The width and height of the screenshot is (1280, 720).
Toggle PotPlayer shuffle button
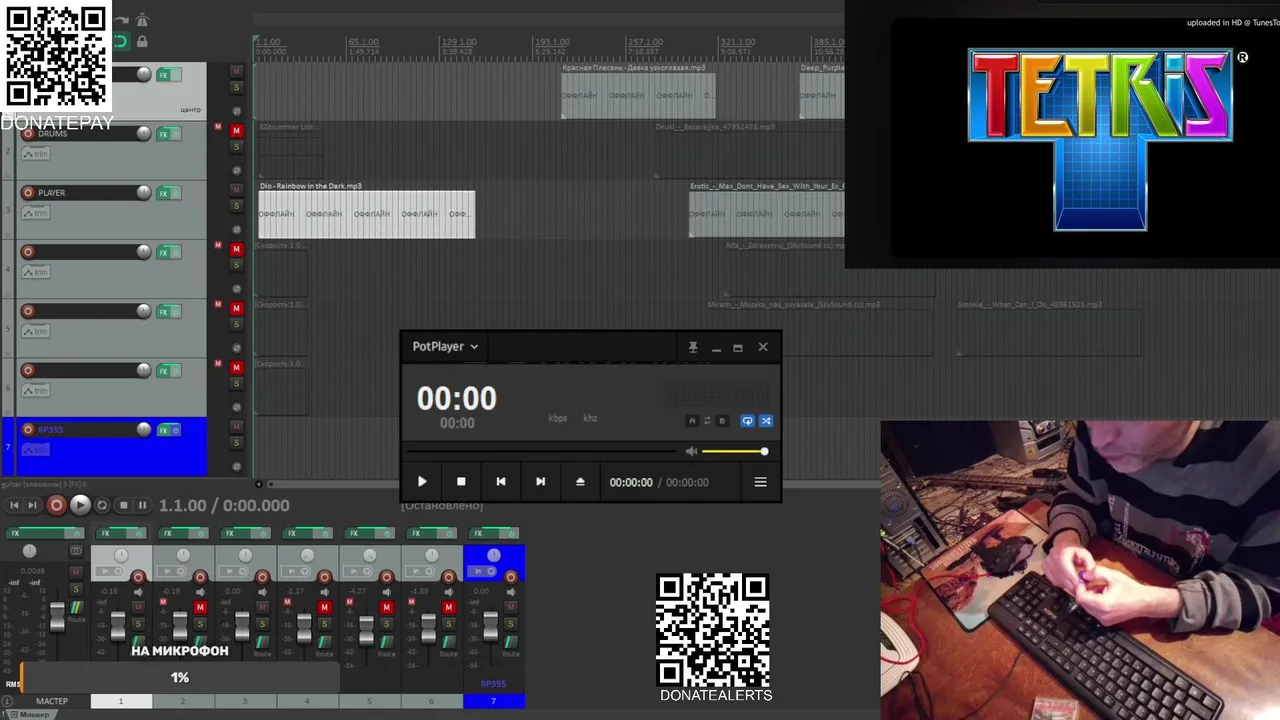click(x=766, y=421)
